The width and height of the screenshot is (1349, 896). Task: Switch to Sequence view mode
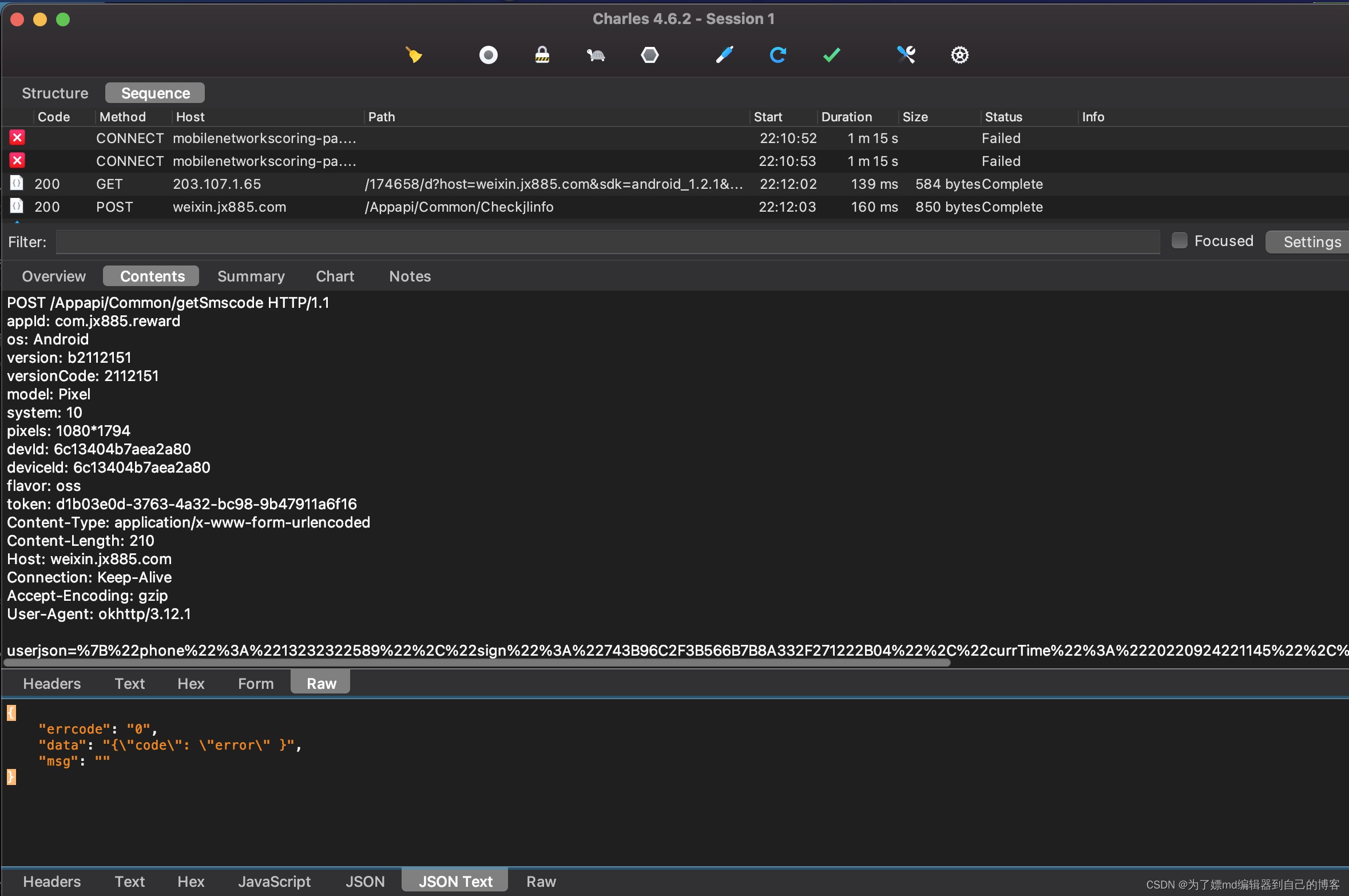coord(154,92)
